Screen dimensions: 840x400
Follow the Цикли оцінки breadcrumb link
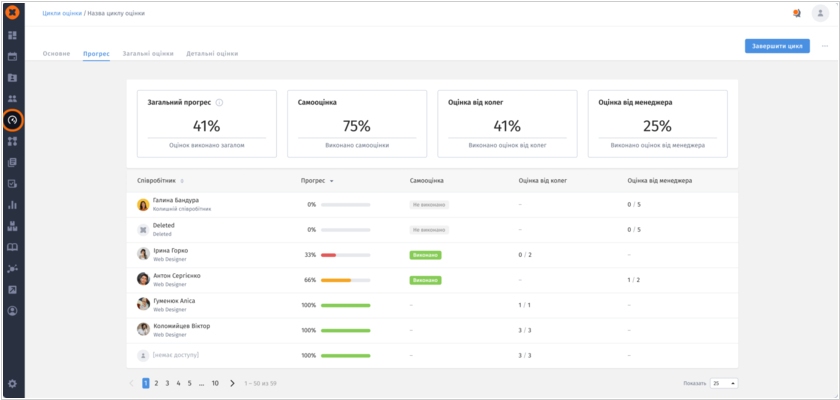tap(62, 13)
